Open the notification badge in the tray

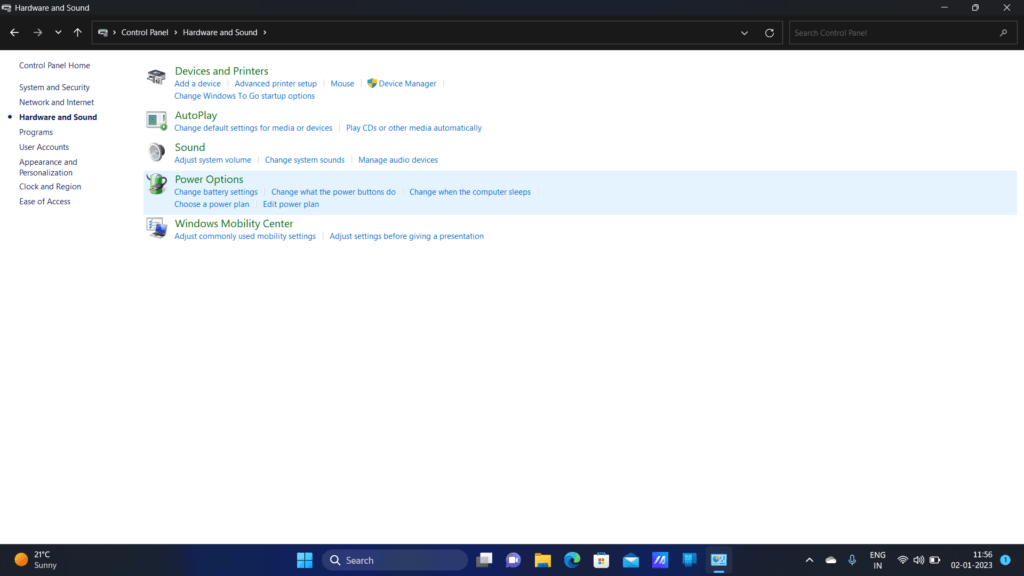click(x=1006, y=560)
